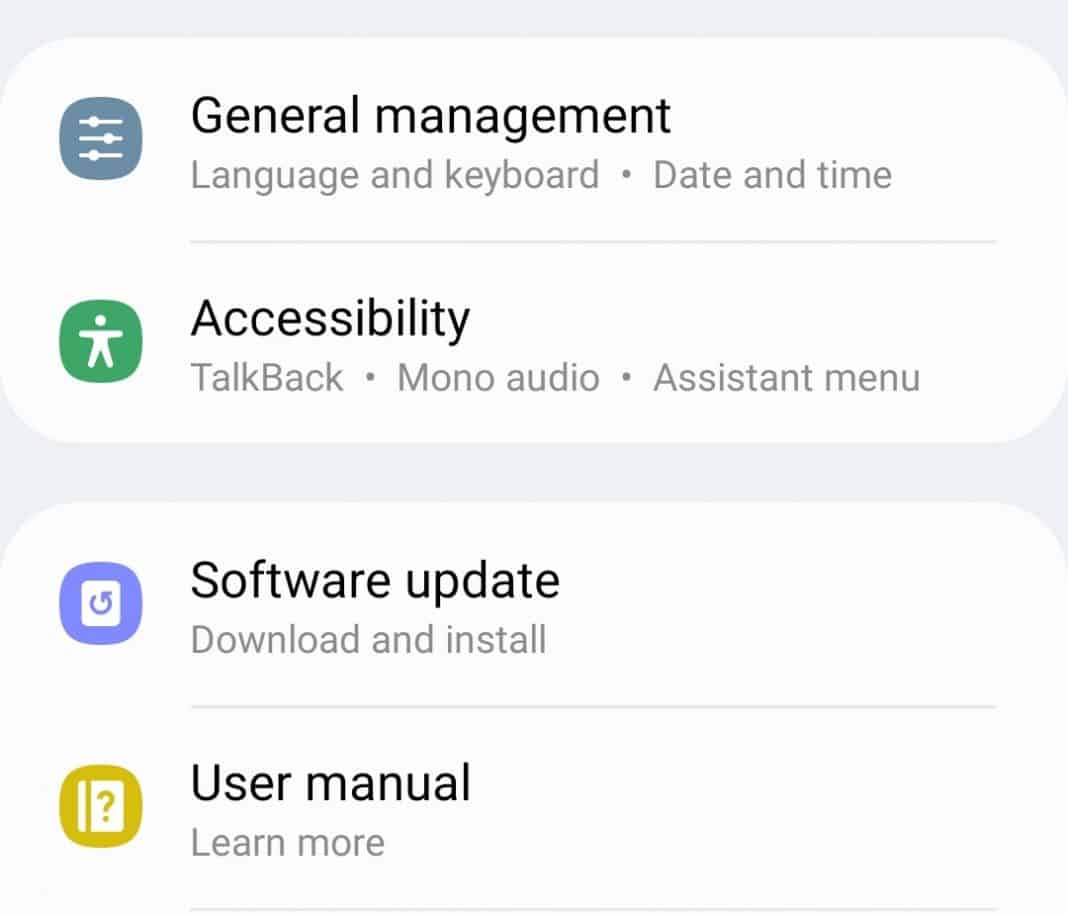Tap blank space right of Accessibility title
This screenshot has width=1068, height=916.
(750, 319)
